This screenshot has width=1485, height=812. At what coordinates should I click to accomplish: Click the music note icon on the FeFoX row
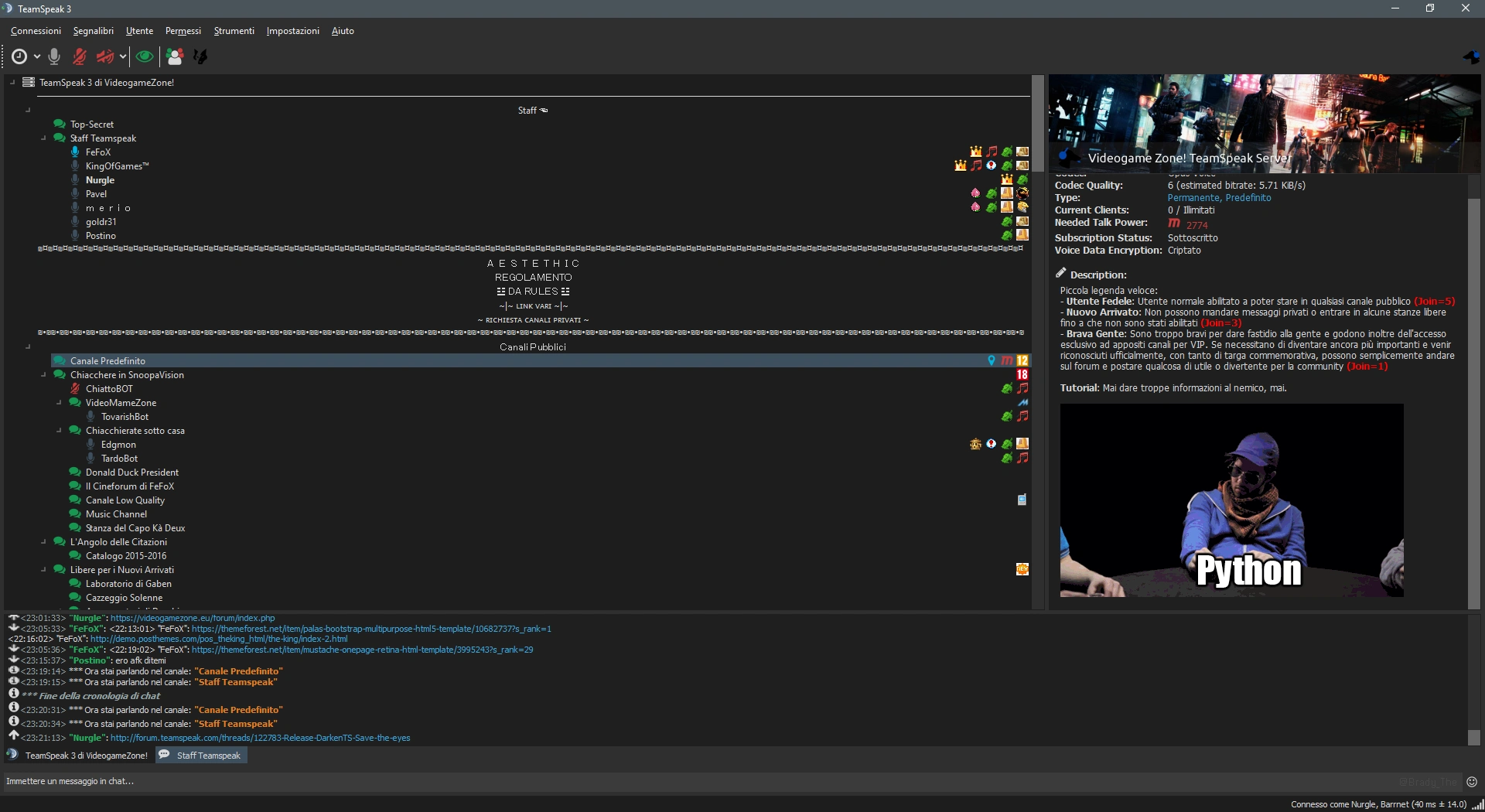click(992, 152)
